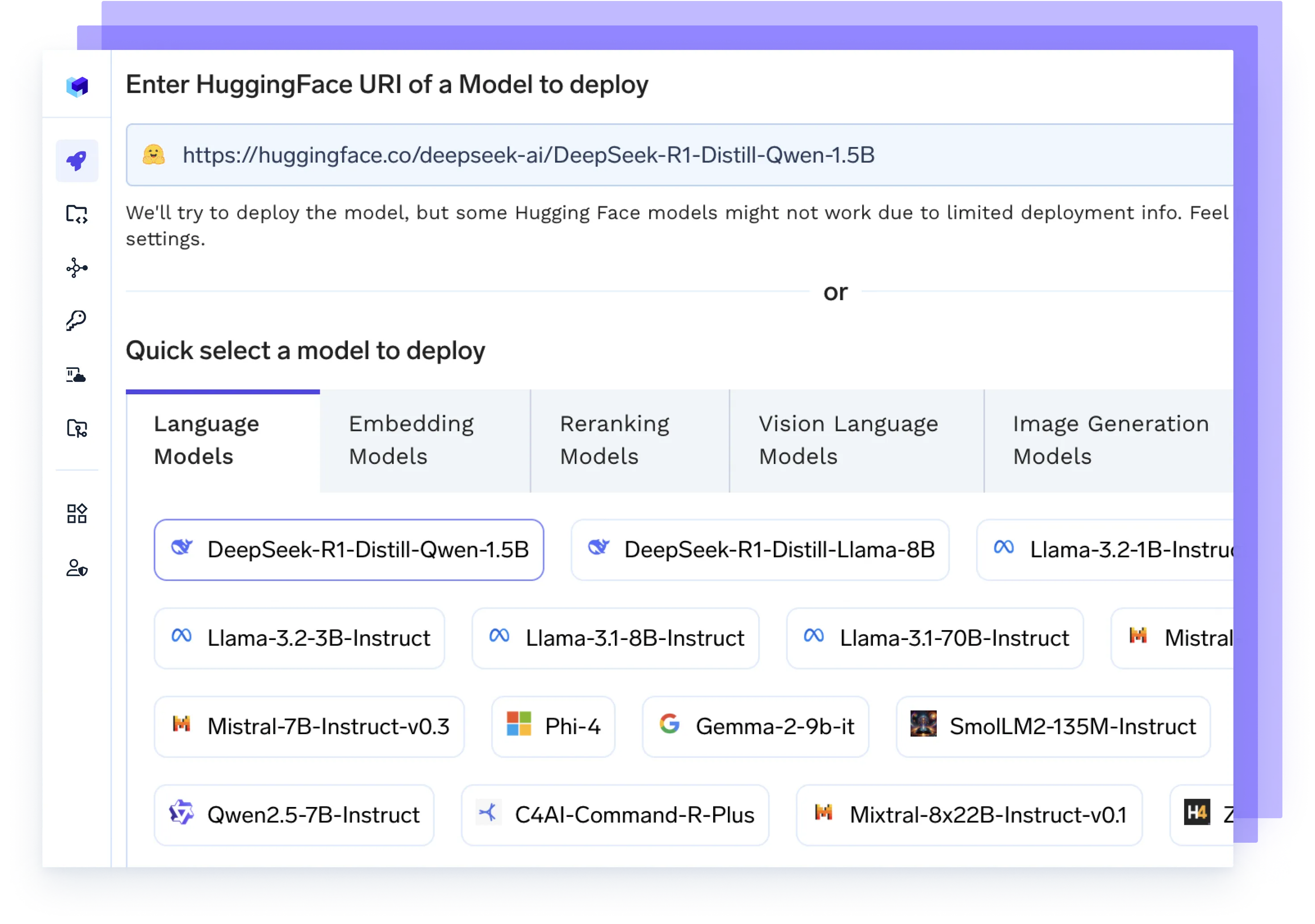Select the Qwen2.5-7B-Instruct model
The width and height of the screenshot is (1315, 924).
point(294,815)
